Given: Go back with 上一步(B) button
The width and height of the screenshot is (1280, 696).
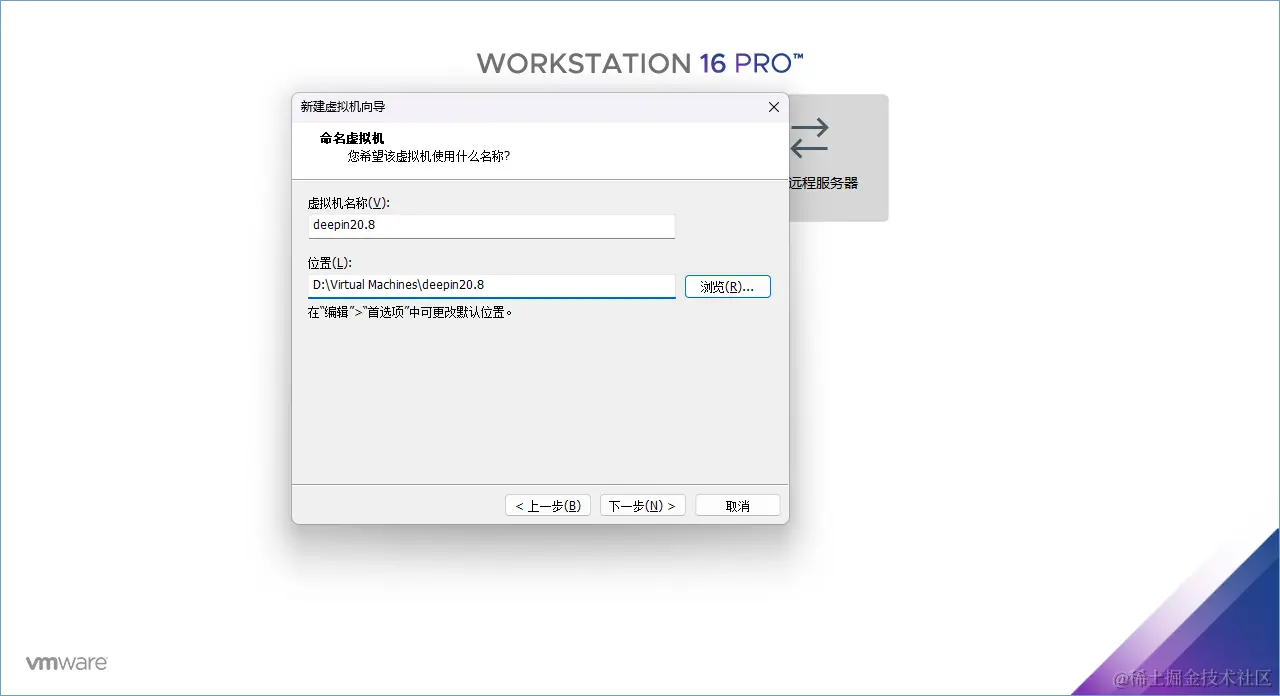Looking at the screenshot, I should [548, 506].
